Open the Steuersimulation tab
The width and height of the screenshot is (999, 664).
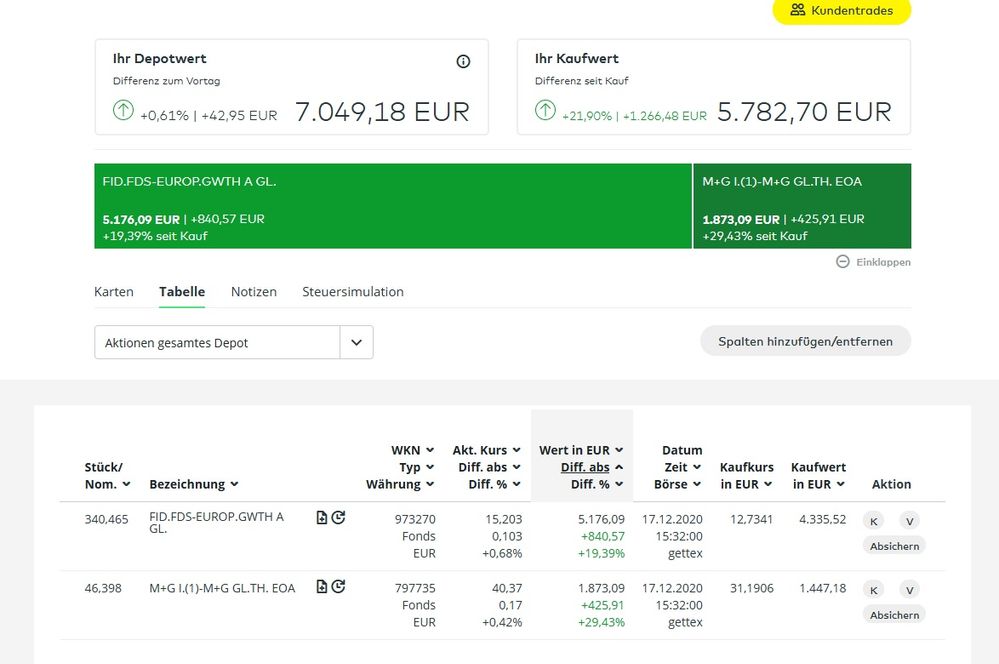353,292
